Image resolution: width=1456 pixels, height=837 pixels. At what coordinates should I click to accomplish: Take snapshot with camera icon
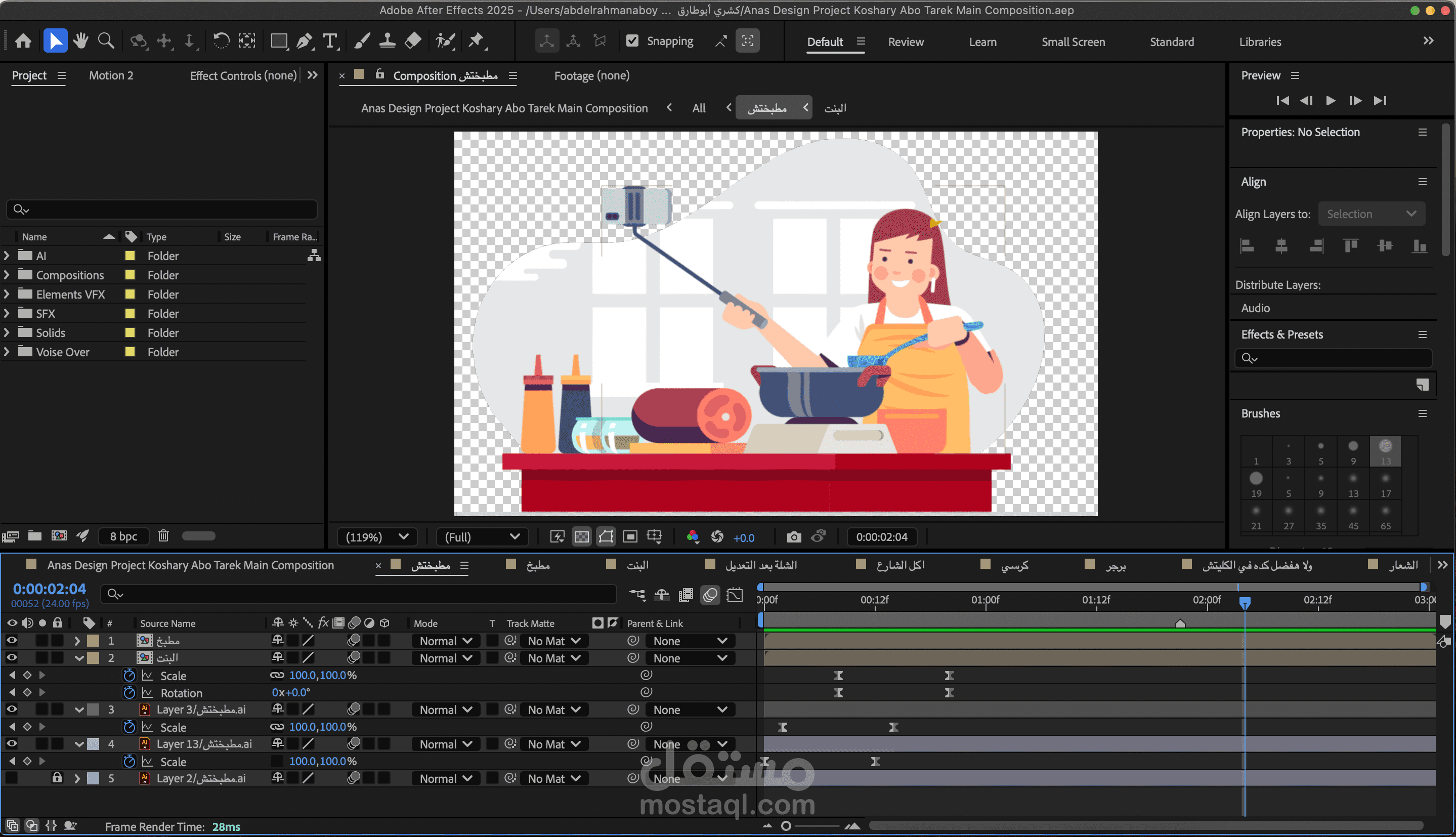click(793, 537)
